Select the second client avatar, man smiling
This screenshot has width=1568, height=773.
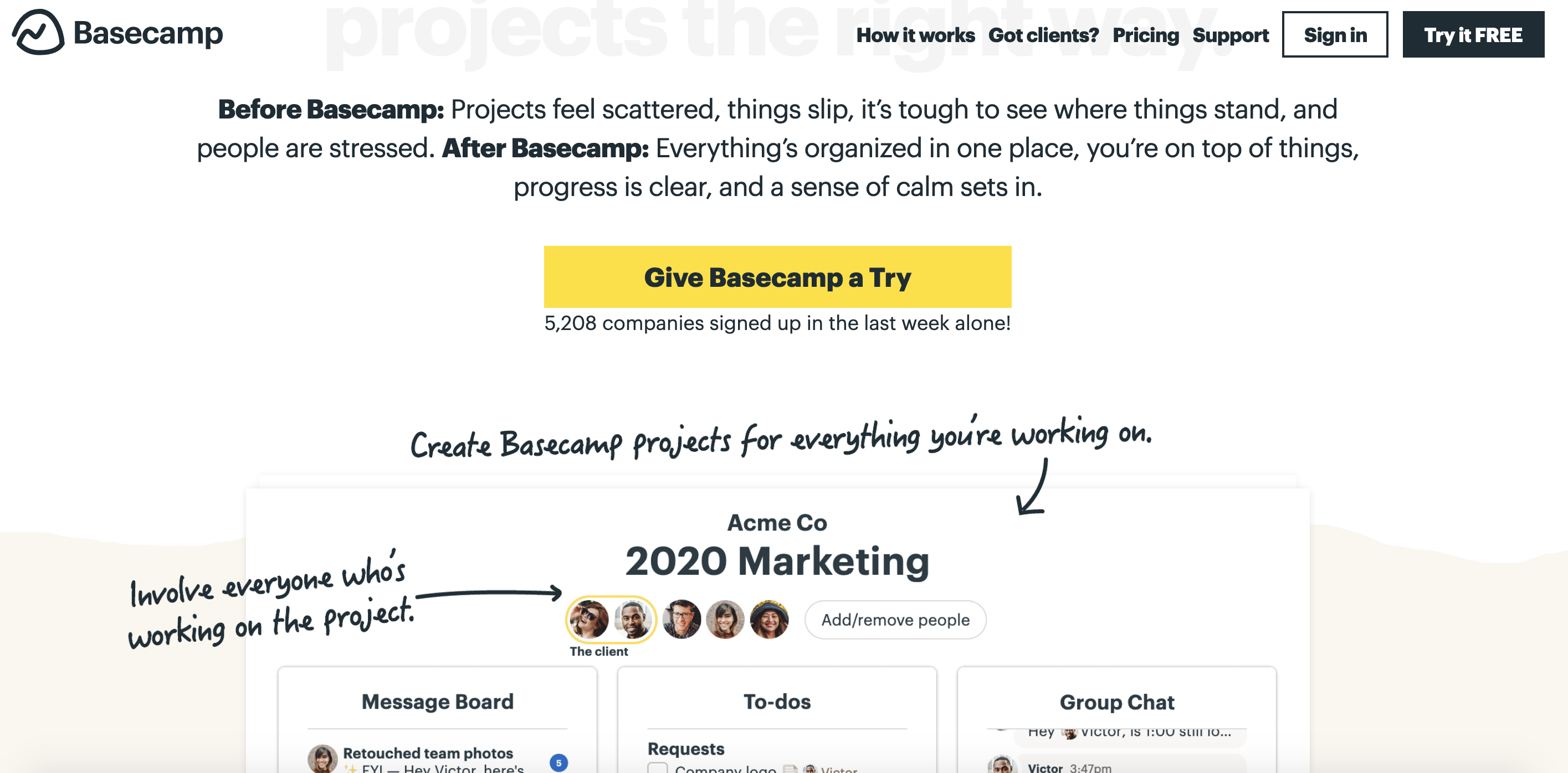(x=633, y=619)
